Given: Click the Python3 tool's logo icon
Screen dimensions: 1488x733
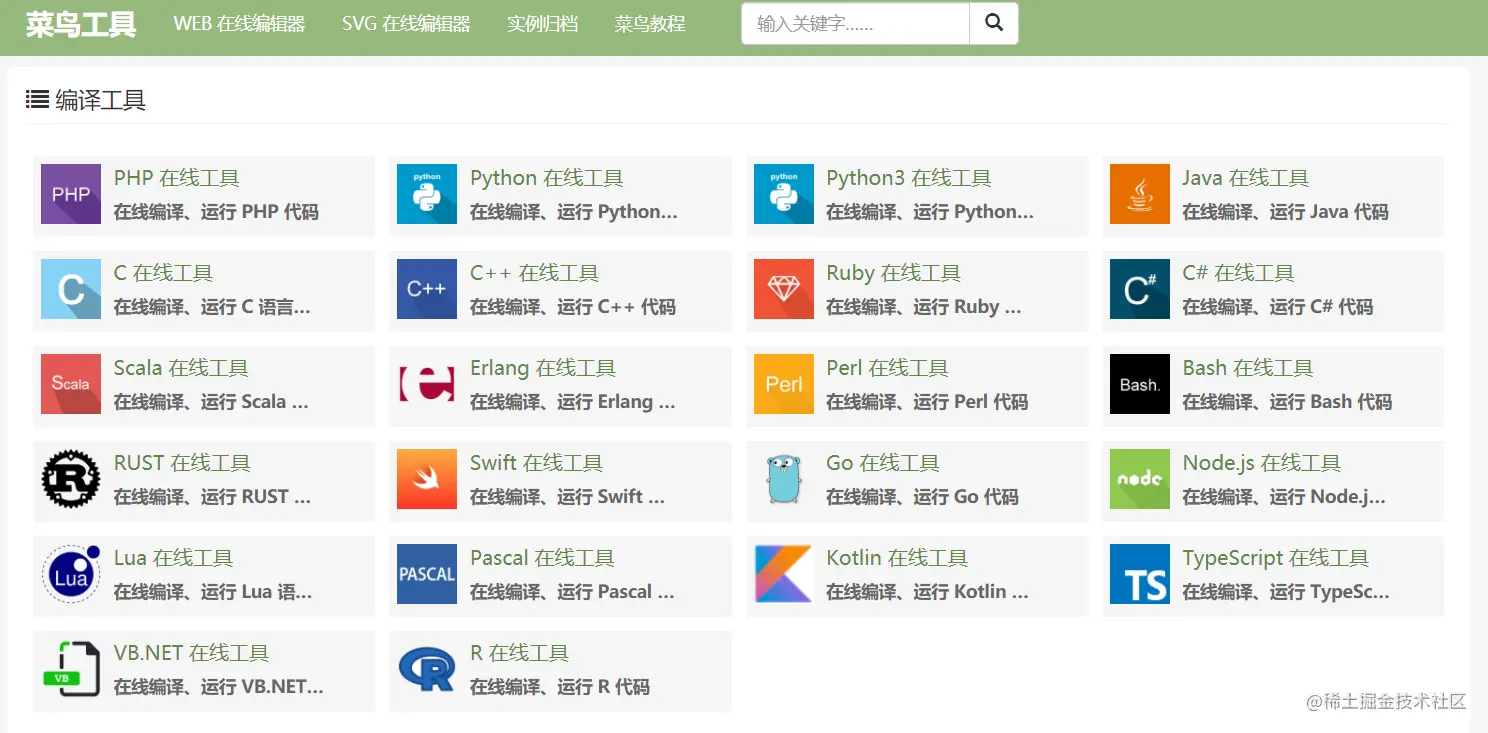Looking at the screenshot, I should pos(784,194).
